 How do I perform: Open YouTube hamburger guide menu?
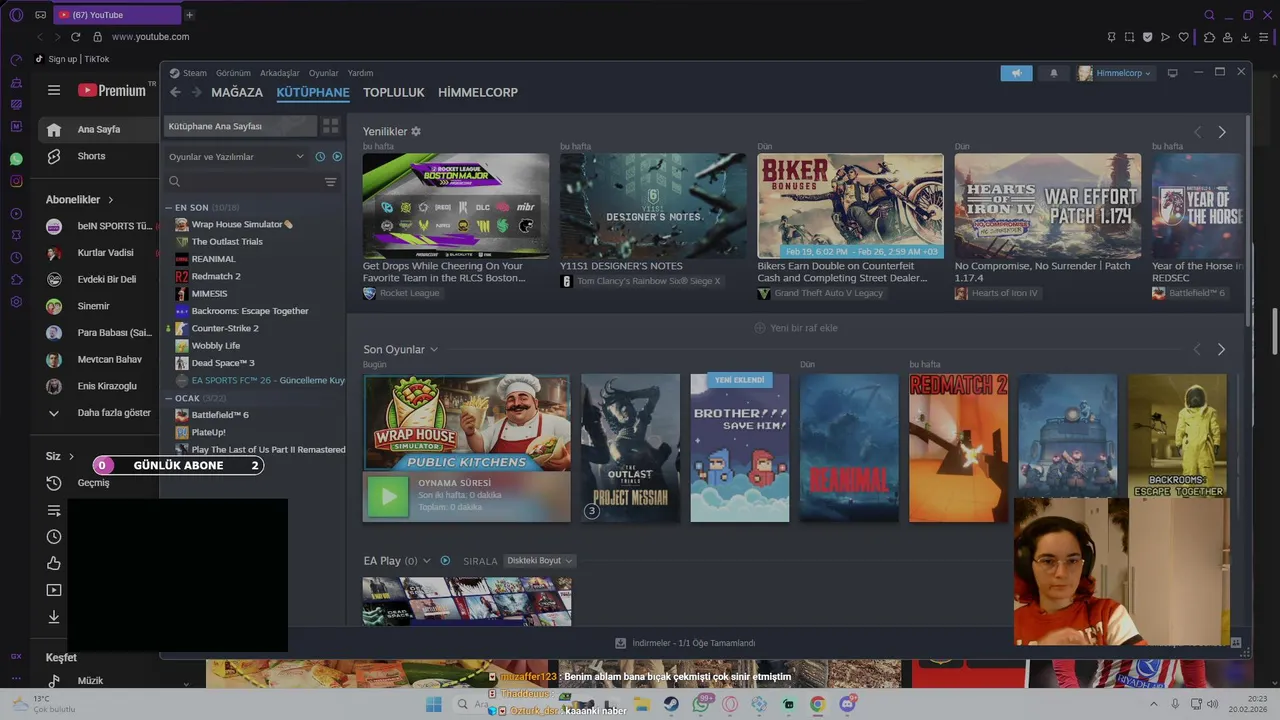click(54, 90)
